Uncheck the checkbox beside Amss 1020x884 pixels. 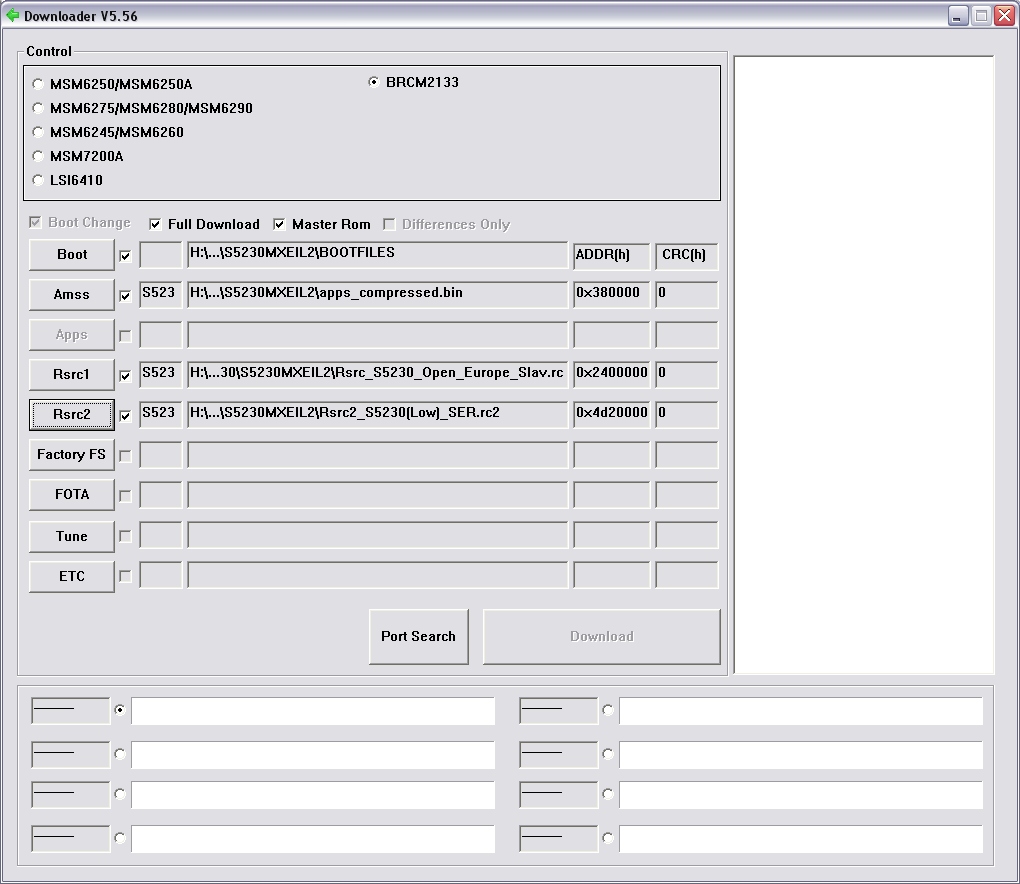tap(125, 296)
